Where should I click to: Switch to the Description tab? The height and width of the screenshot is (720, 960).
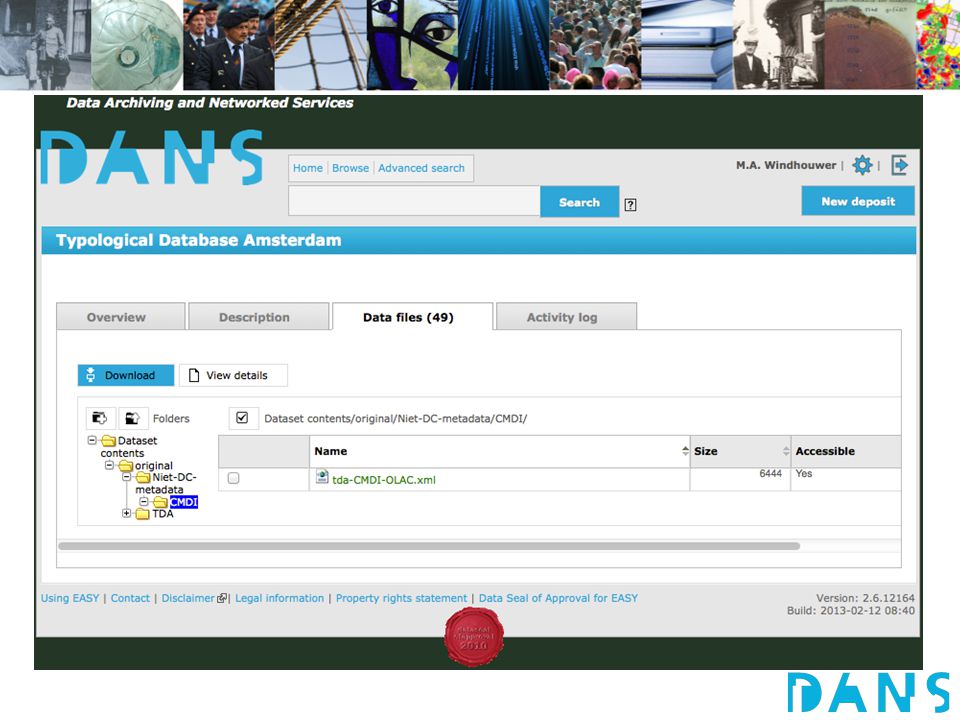click(259, 317)
